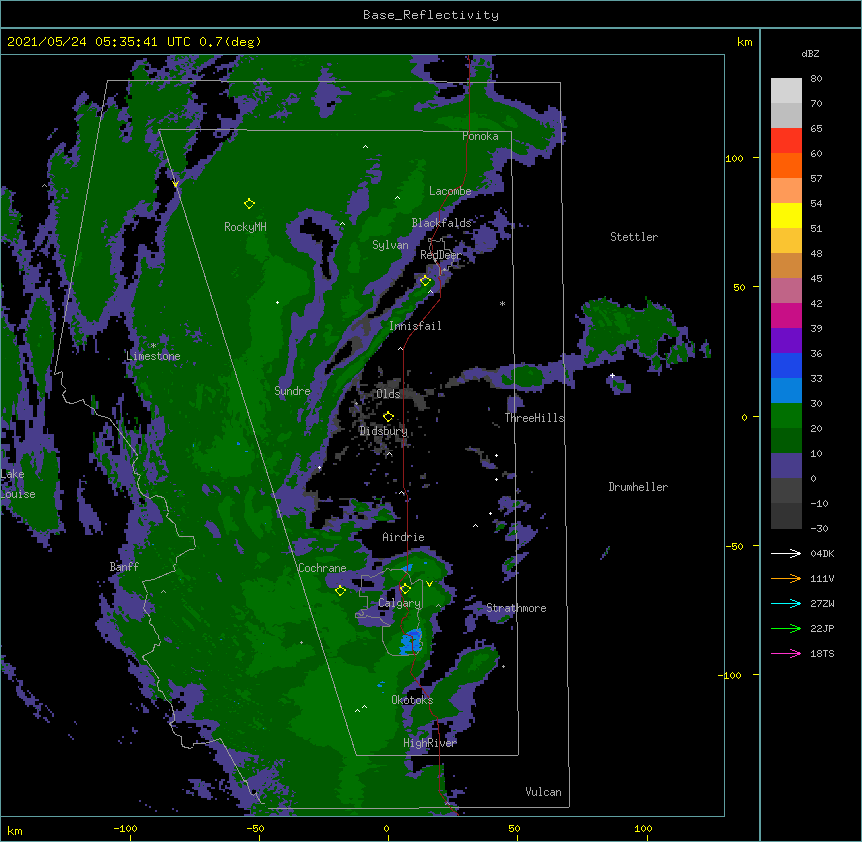Click the Stettler label
The image size is (862, 842).
634,237
